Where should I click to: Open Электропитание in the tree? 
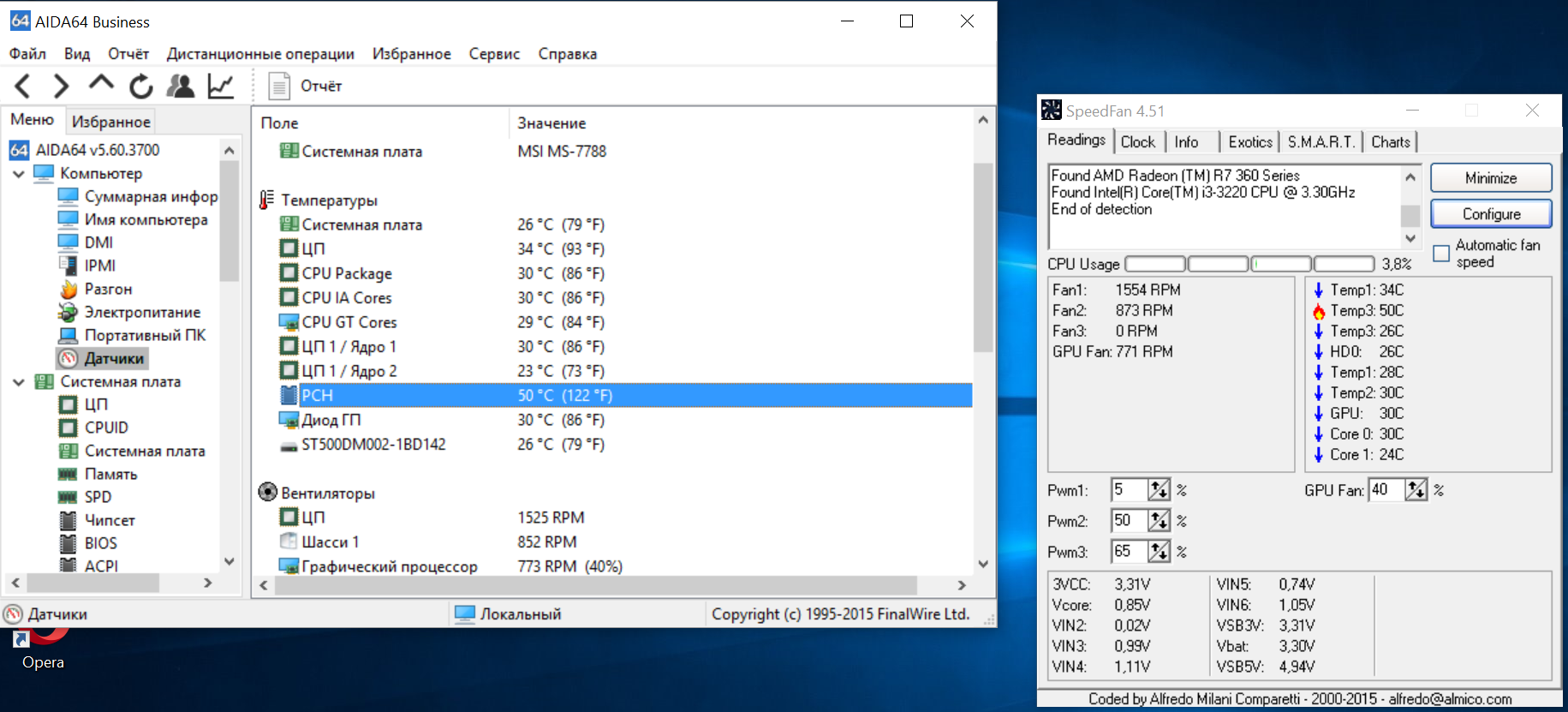pos(129,313)
